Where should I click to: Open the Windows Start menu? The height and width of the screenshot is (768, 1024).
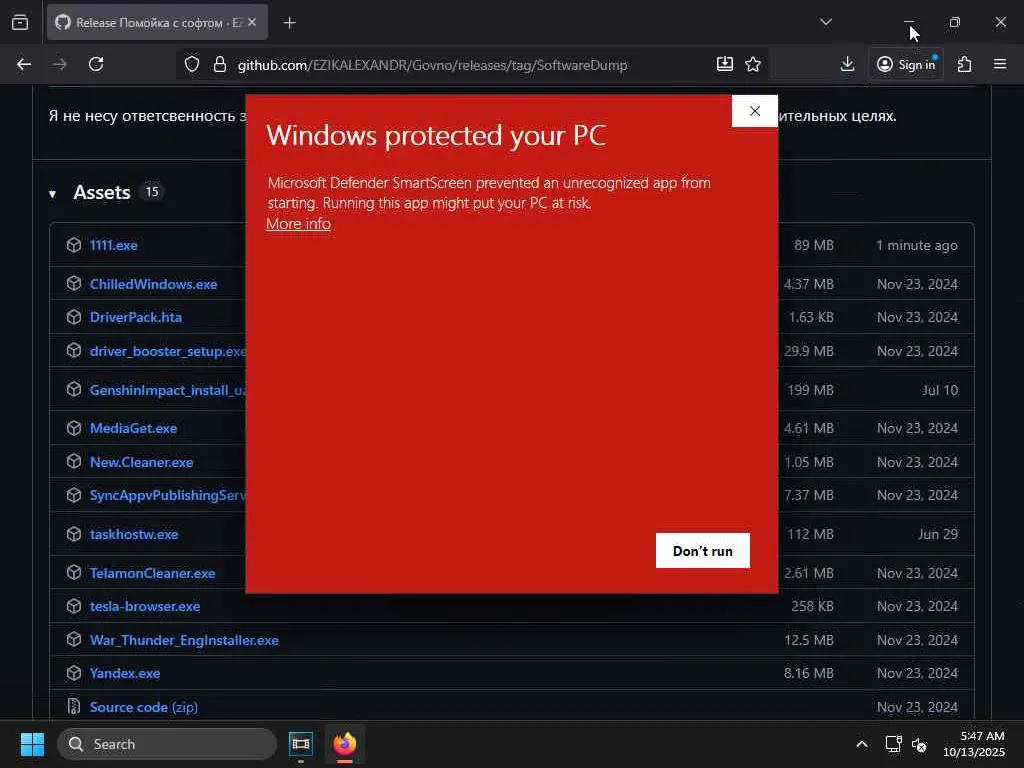pos(32,744)
